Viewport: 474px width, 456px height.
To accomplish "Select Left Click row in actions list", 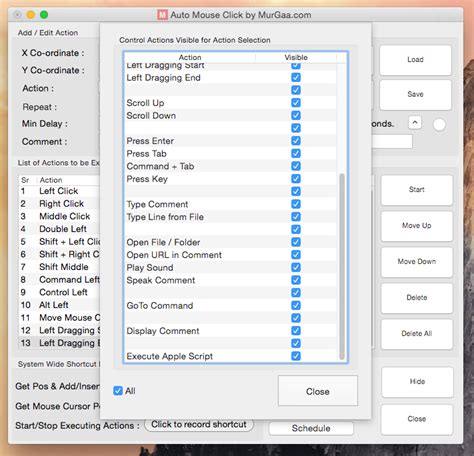I will click(x=59, y=191).
